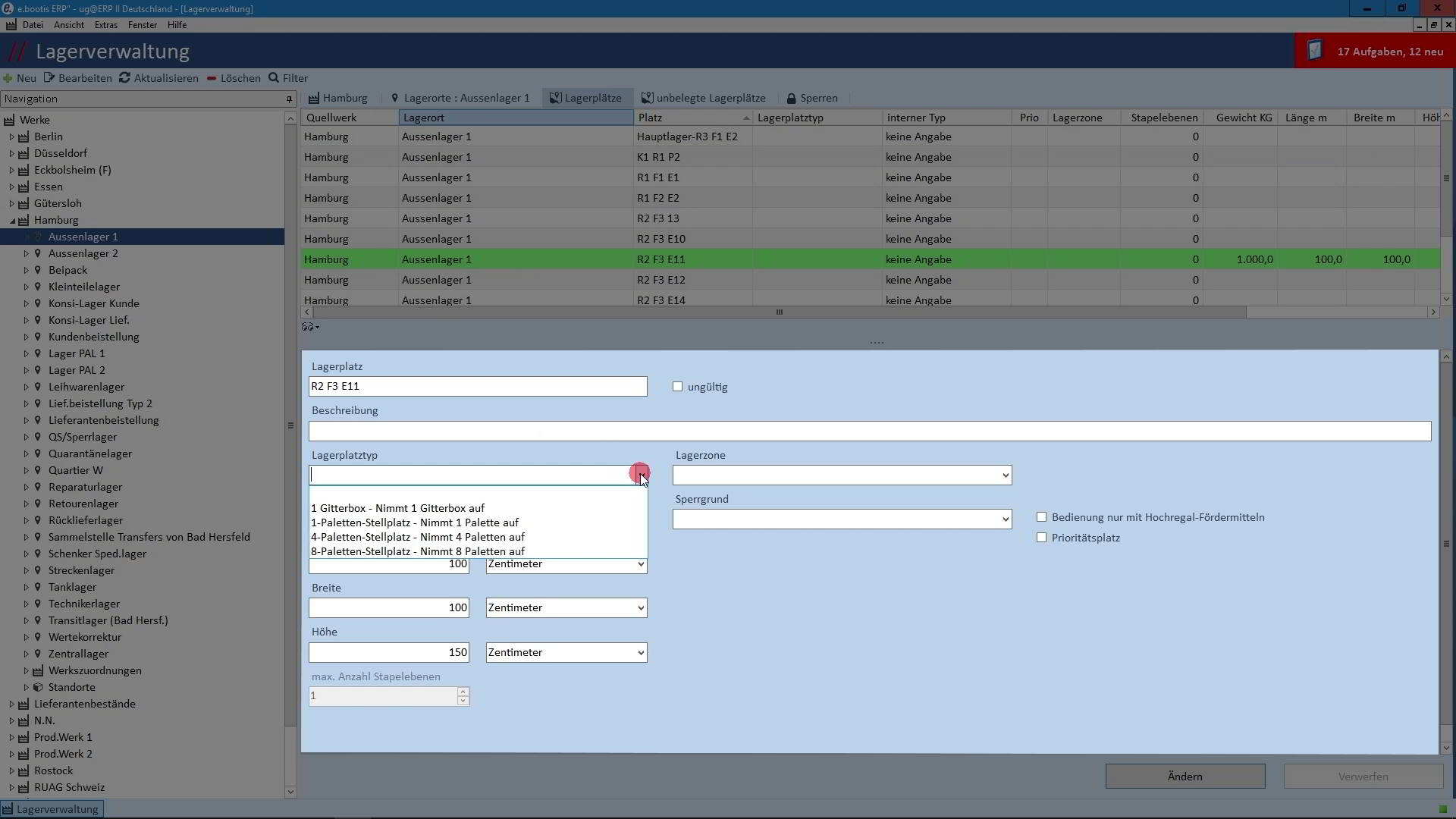The height and width of the screenshot is (819, 1456).
Task: Click the table horizontal scrollbar thumb
Action: click(779, 312)
